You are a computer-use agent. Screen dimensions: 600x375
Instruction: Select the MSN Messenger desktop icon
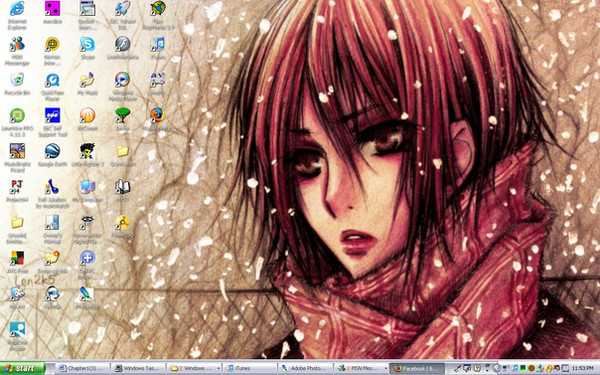(x=17, y=51)
